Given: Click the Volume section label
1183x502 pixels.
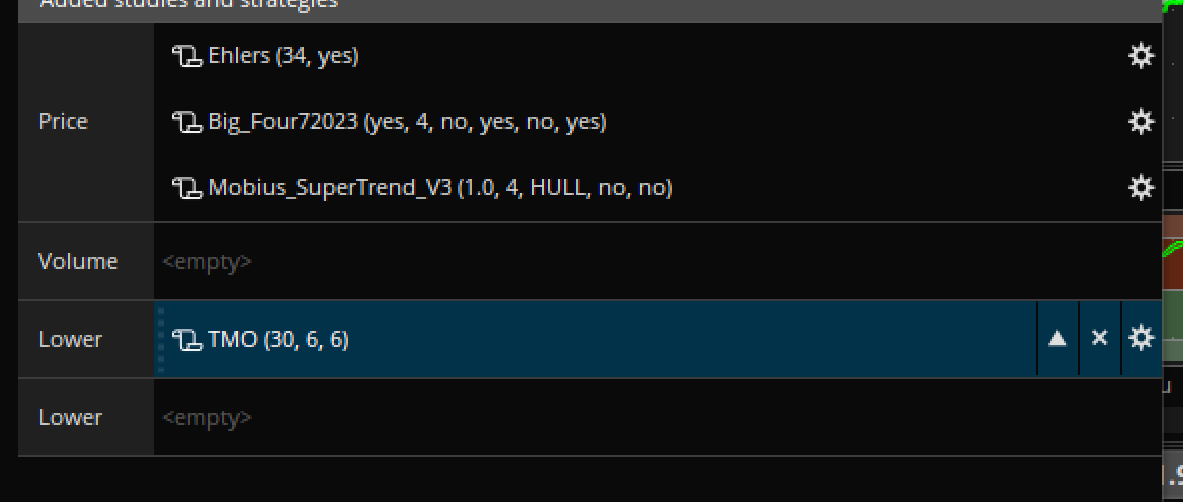Looking at the screenshot, I should point(78,262).
